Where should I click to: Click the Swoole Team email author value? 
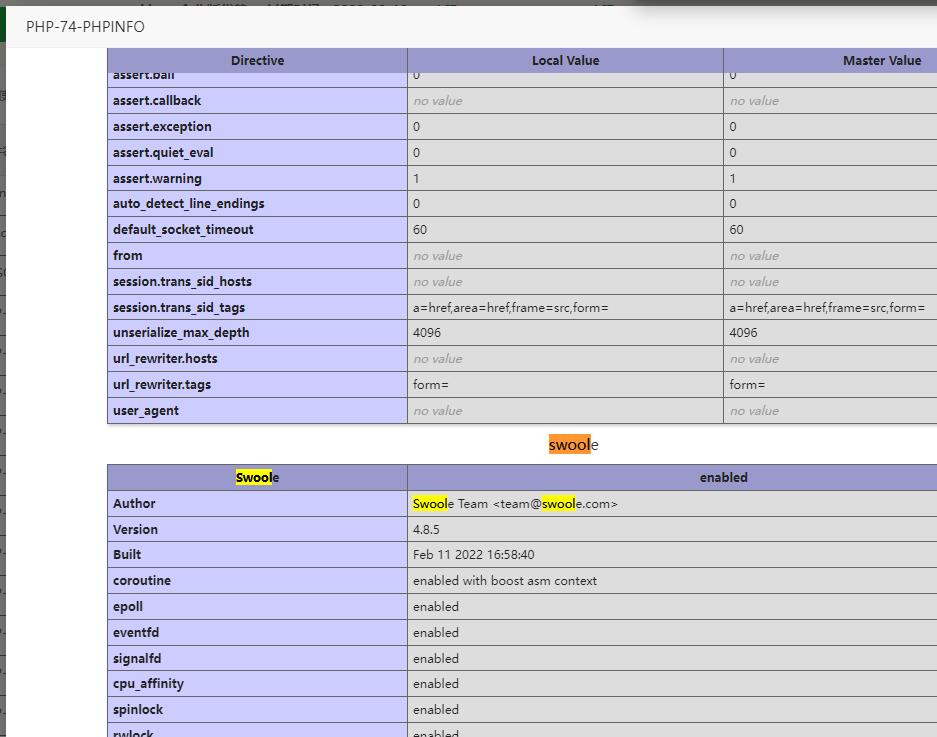coord(515,504)
